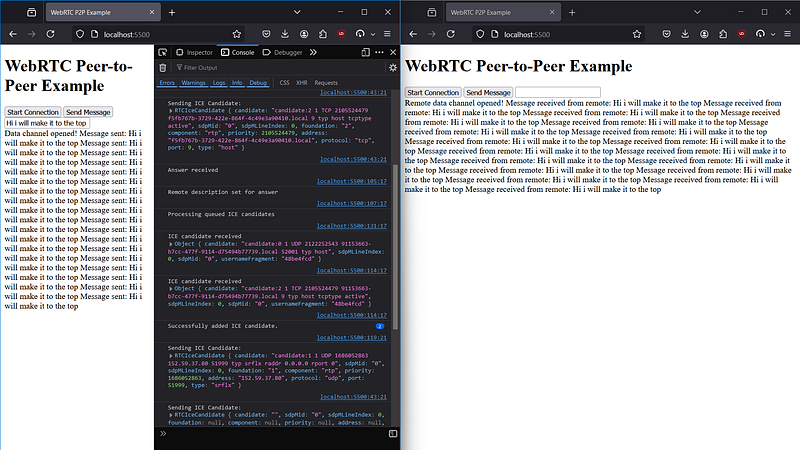Toggle the Debug filter

coord(258,83)
